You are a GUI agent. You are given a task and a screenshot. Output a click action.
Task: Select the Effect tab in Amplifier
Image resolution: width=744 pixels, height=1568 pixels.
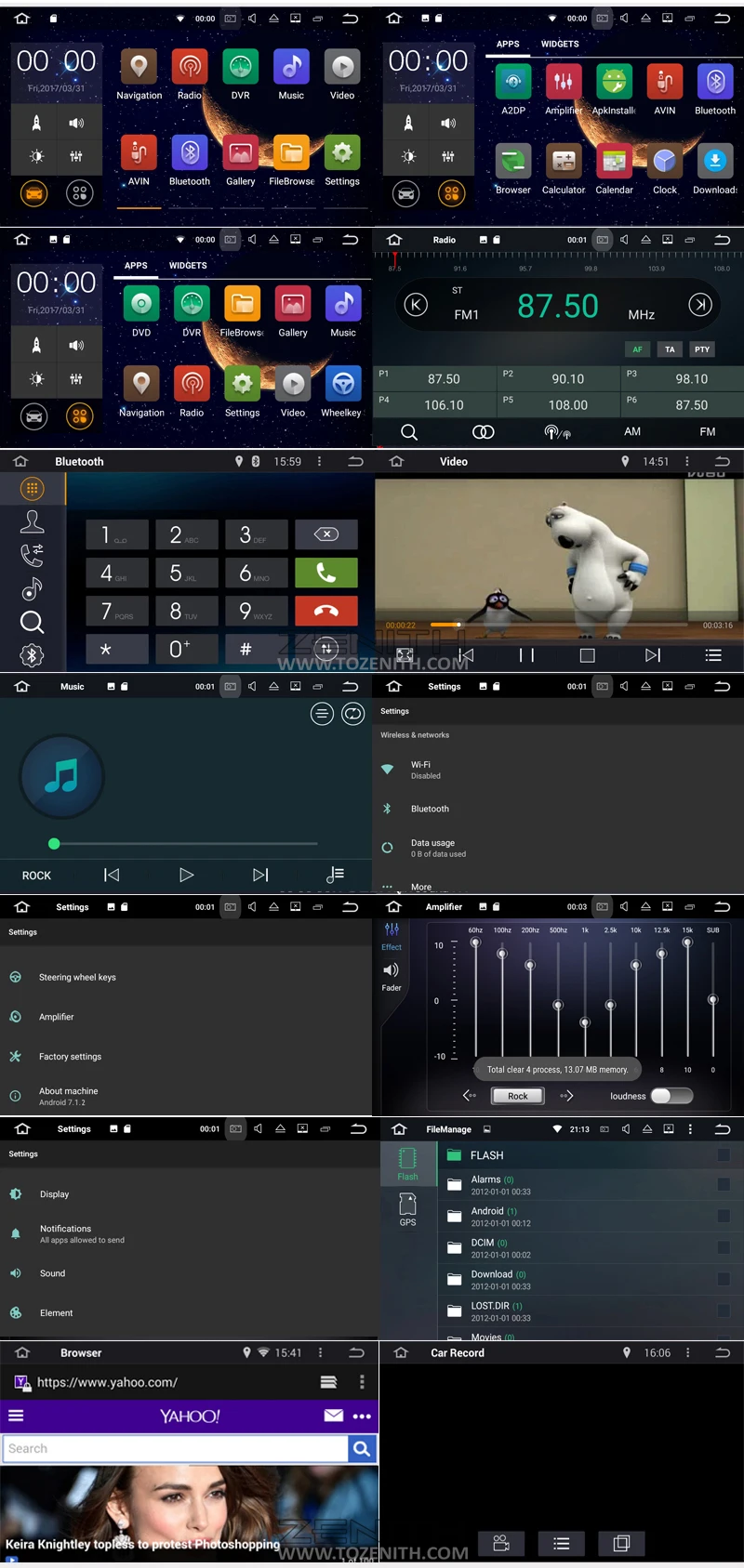392,937
